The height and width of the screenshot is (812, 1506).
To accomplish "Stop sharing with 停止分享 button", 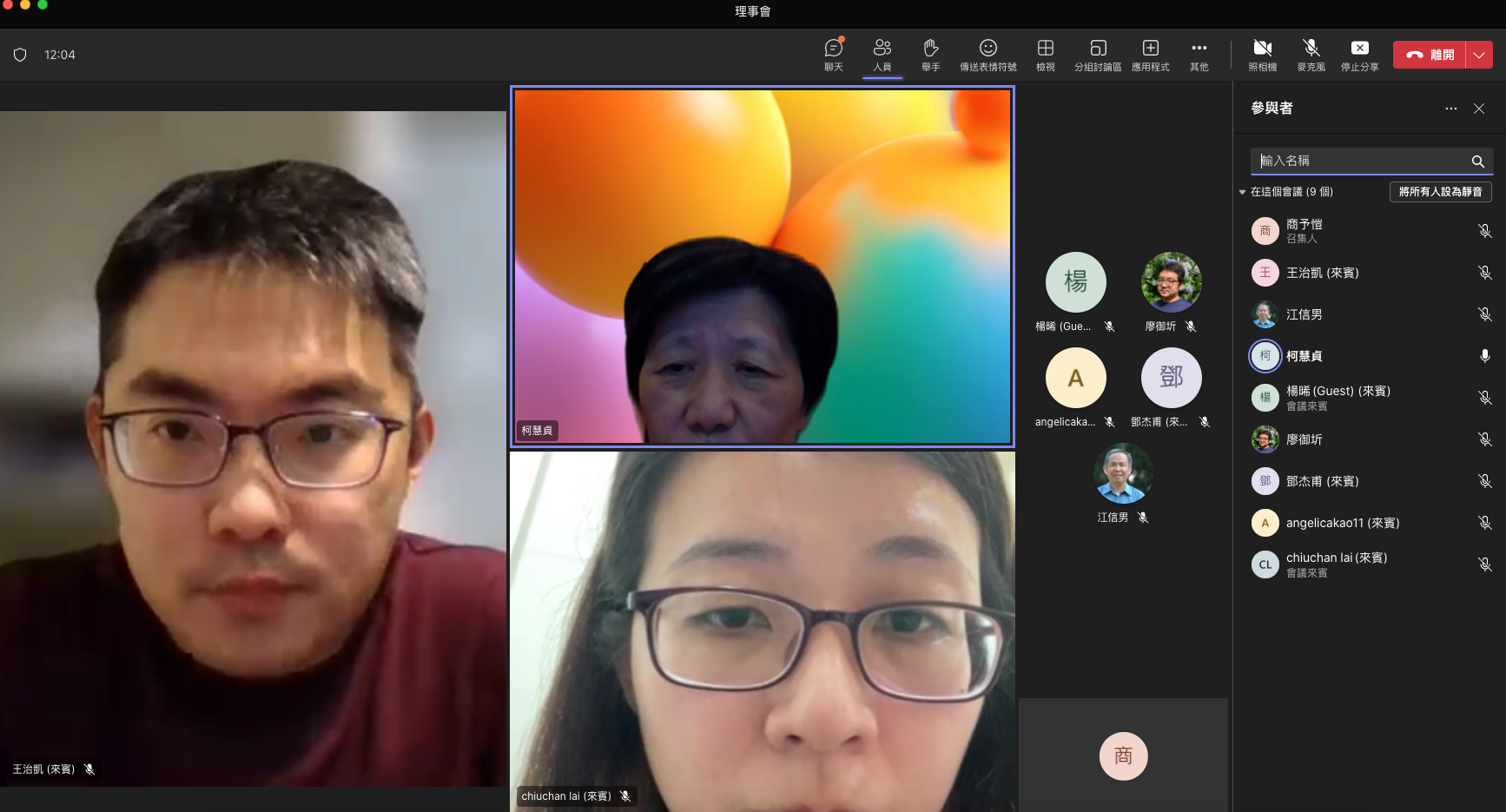I will tap(1360, 55).
